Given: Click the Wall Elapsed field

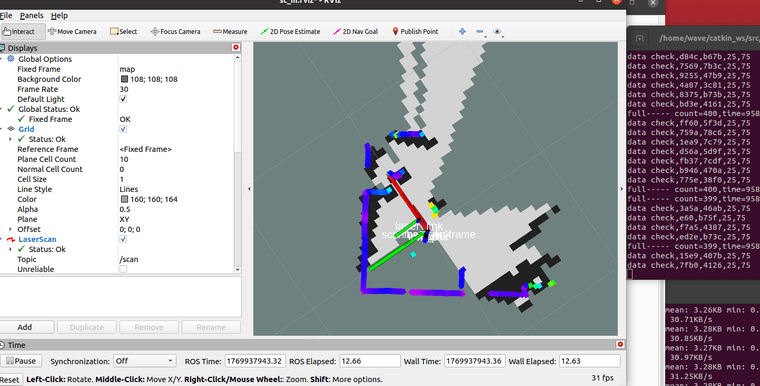Looking at the screenshot, I should [x=590, y=361].
